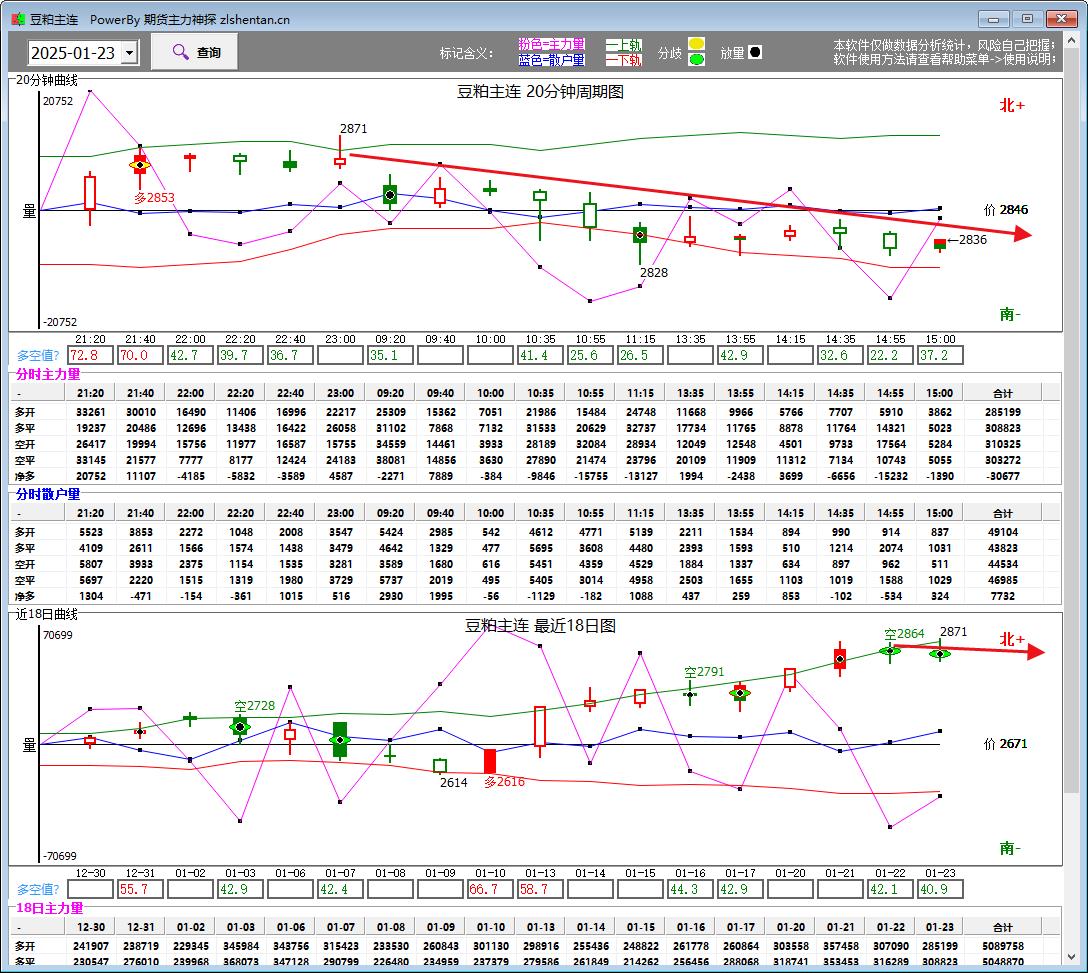
Task: Select the 蓝色=散户量 legend label
Action: (551, 60)
